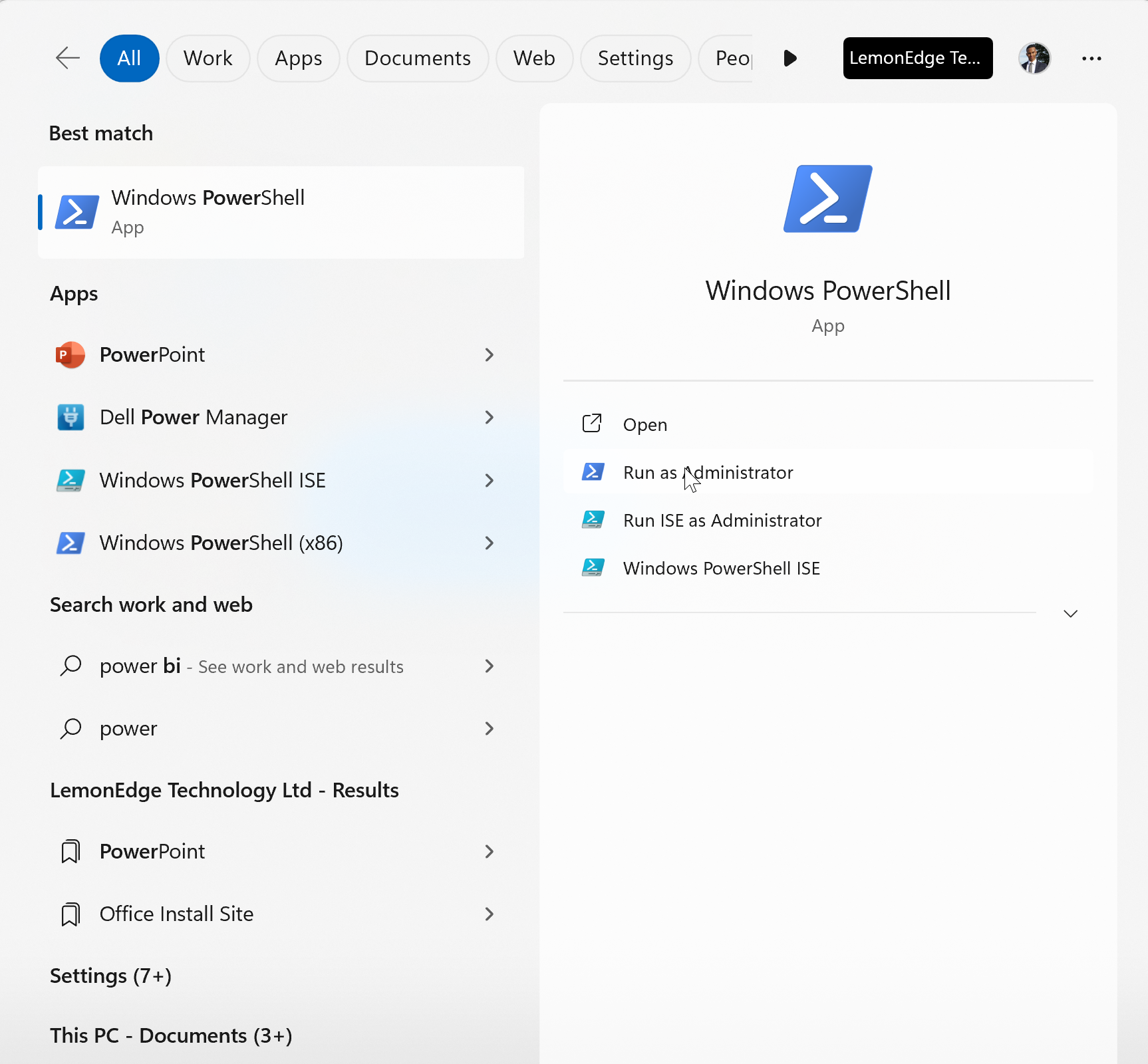Expand the power suggestion chevron
Screen dimensions: 1148x1064
[x=490, y=728]
